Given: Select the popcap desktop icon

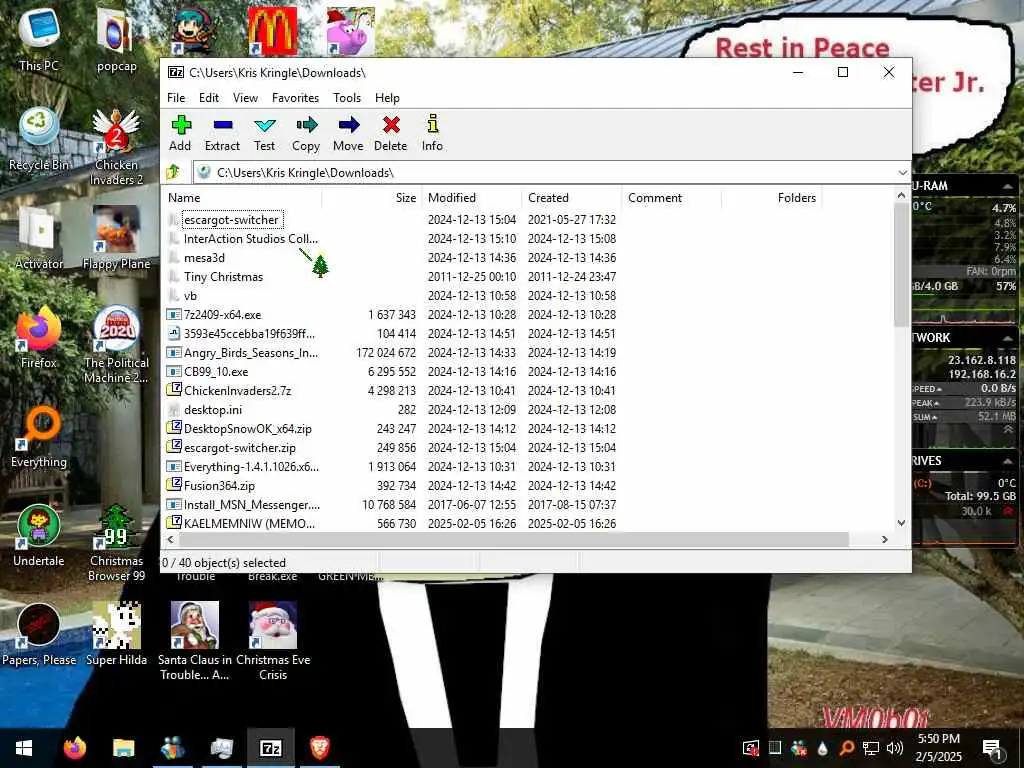Looking at the screenshot, I should click(116, 39).
